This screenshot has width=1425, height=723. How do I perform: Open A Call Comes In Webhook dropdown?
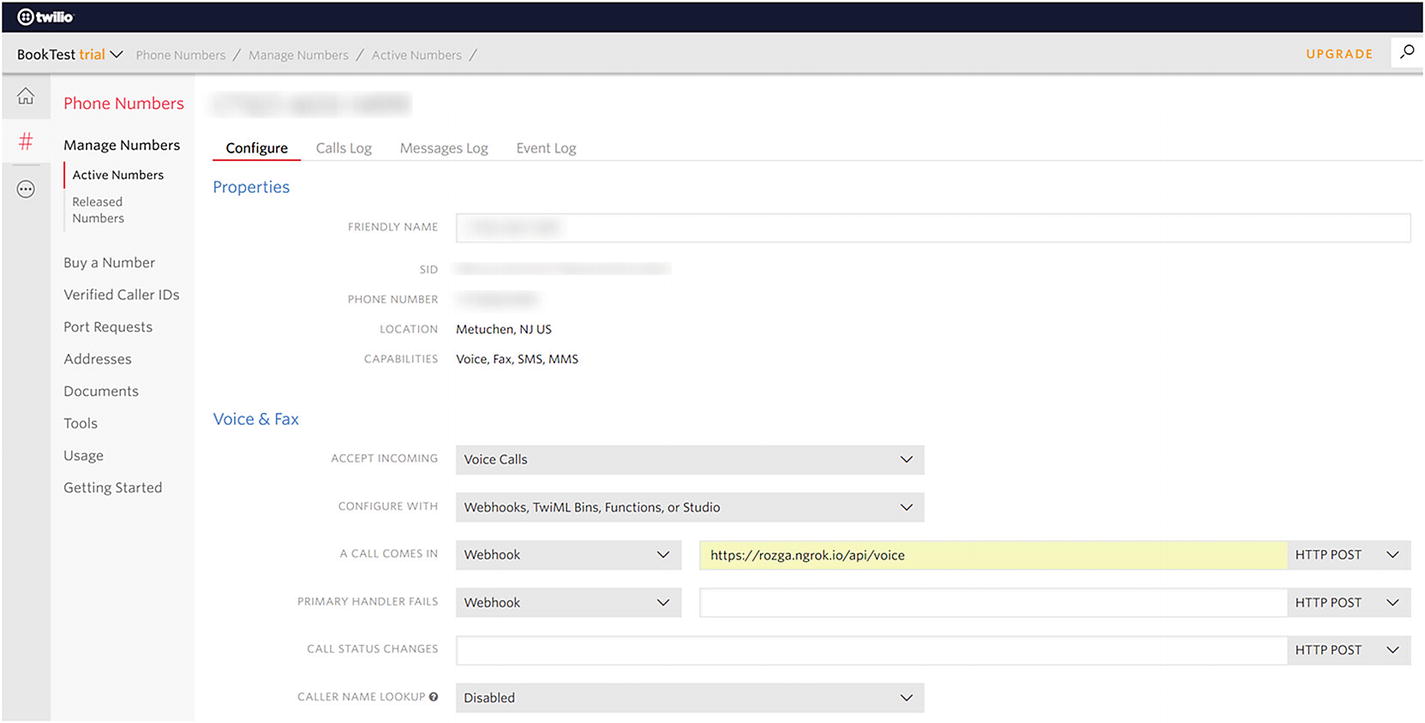tap(567, 555)
